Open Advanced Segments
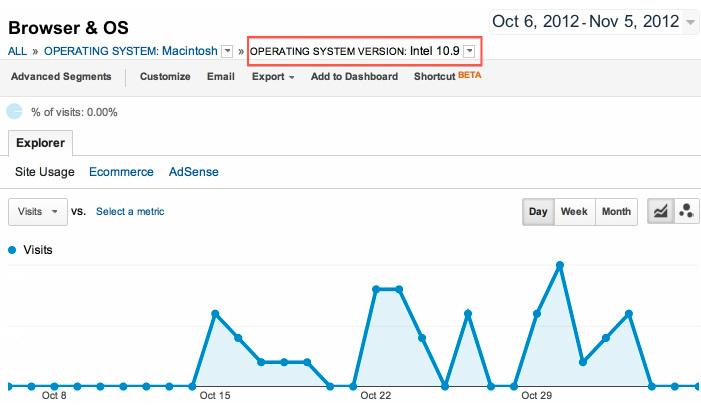Viewport: 701px width, 411px height. click(x=61, y=76)
